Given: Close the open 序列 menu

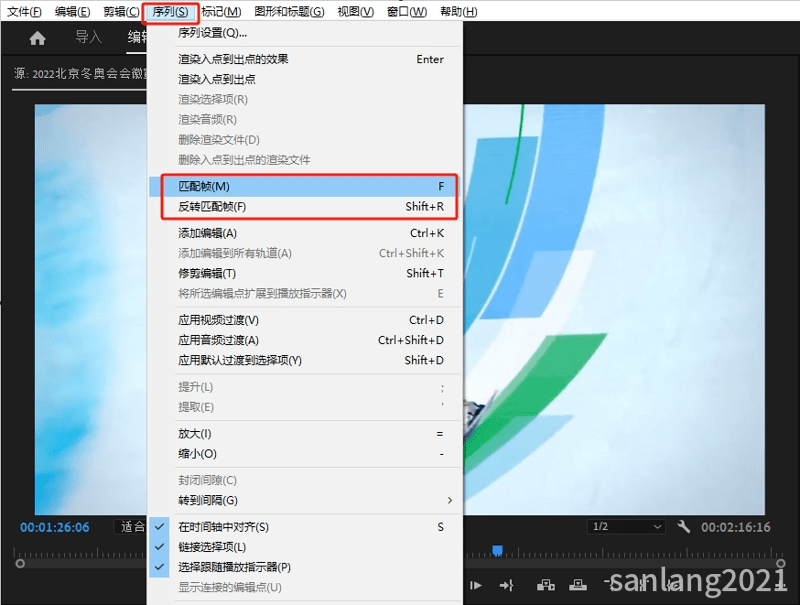Looking at the screenshot, I should (x=170, y=11).
